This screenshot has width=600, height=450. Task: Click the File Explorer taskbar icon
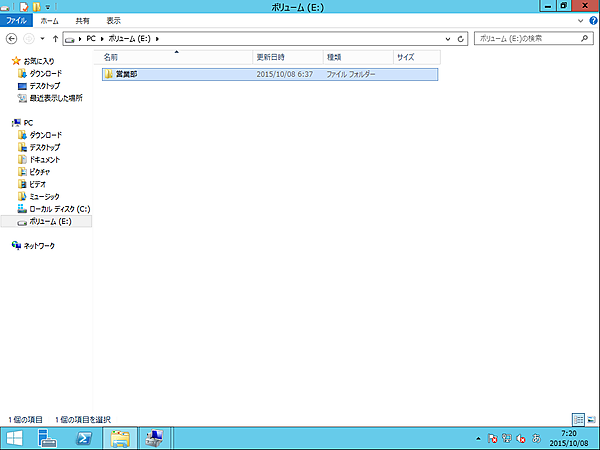click(x=120, y=438)
